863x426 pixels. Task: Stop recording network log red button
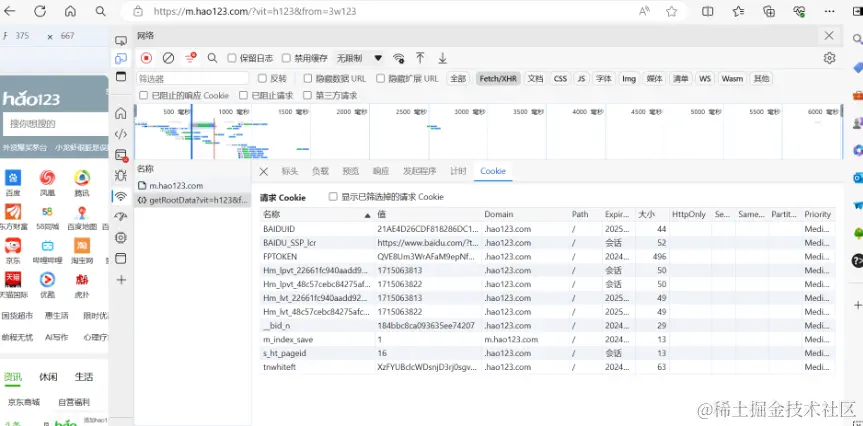point(146,58)
